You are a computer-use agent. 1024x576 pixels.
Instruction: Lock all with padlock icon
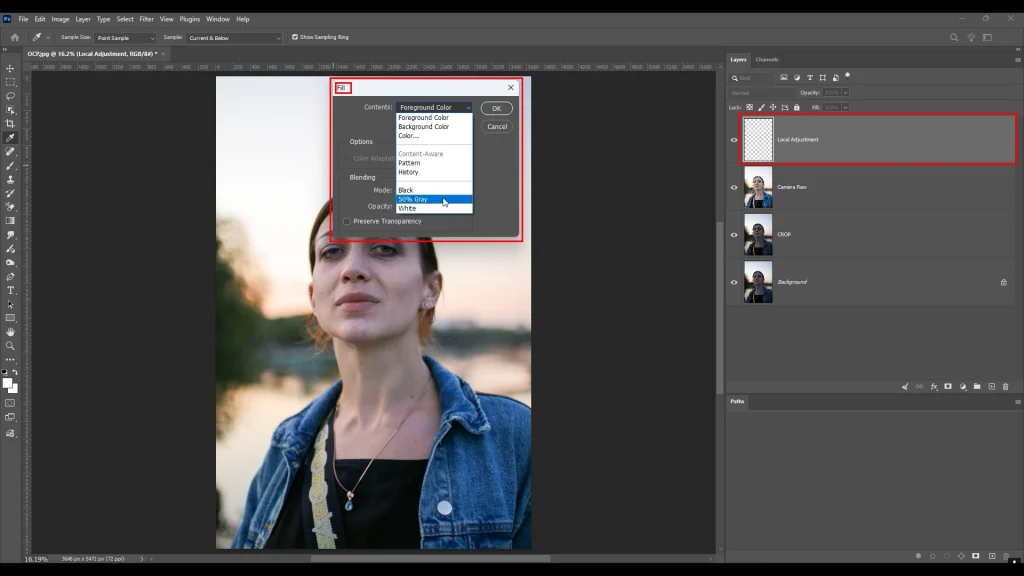[797, 107]
